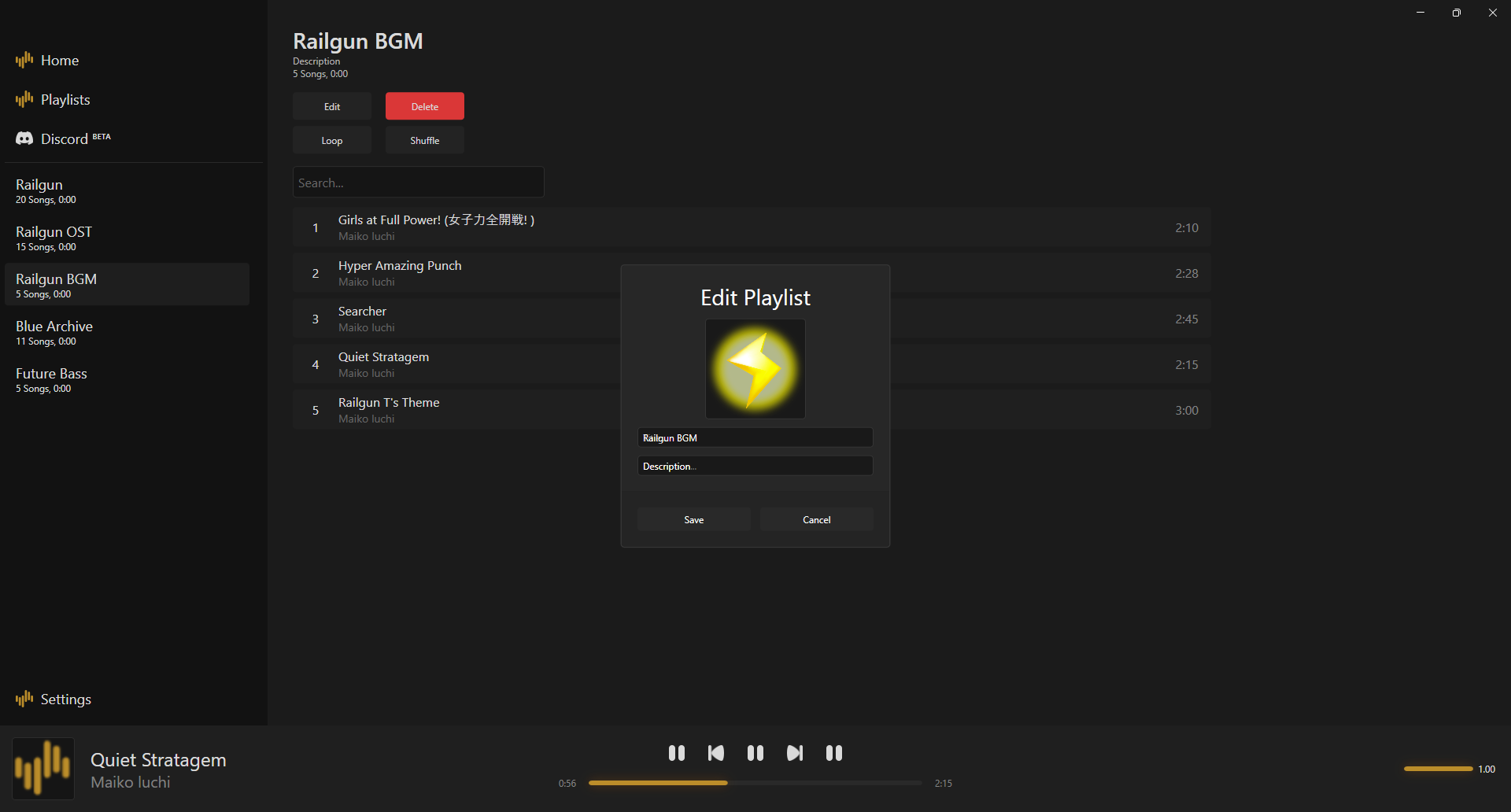Click the now-playing album art thumbnail
This screenshot has height=812, width=1511.
(x=43, y=769)
